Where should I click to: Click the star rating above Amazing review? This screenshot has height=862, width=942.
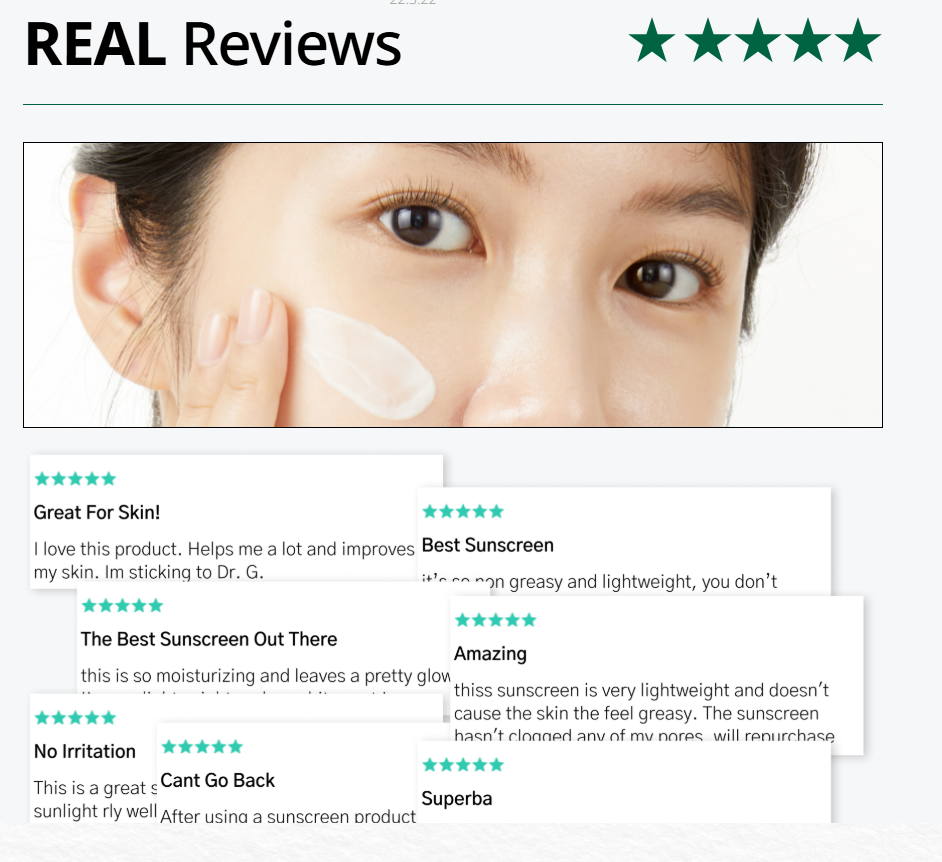(496, 620)
